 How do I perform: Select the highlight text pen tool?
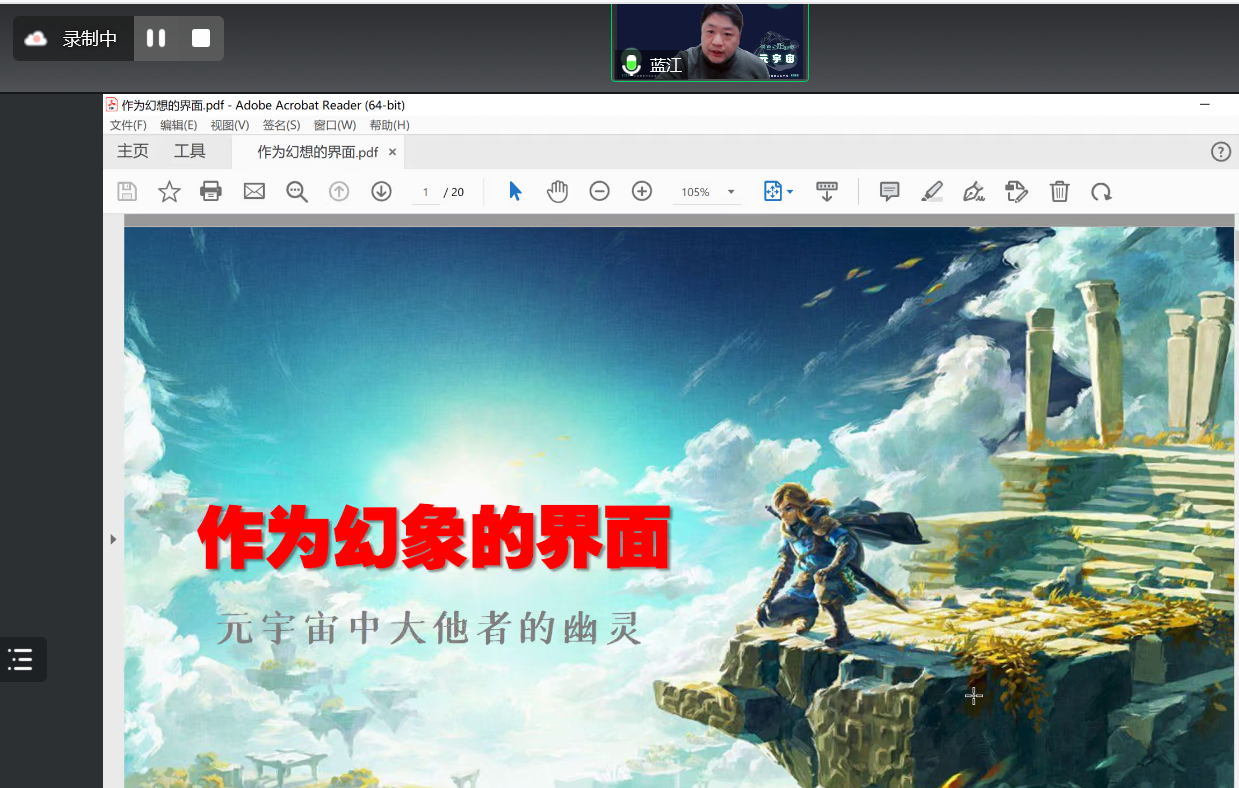click(932, 191)
